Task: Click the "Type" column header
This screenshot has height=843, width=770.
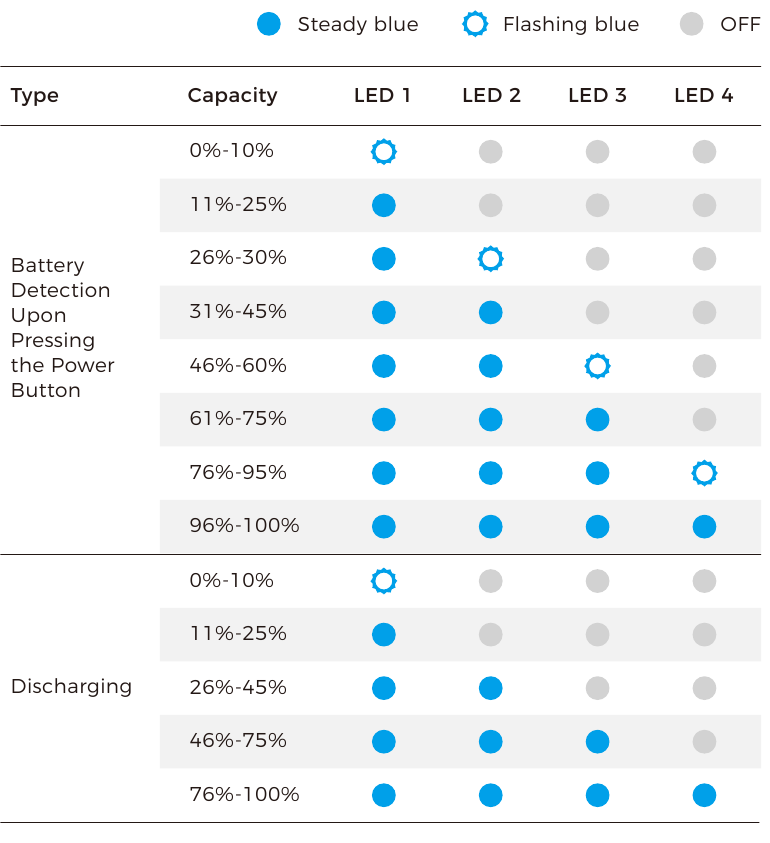Action: click(x=35, y=96)
